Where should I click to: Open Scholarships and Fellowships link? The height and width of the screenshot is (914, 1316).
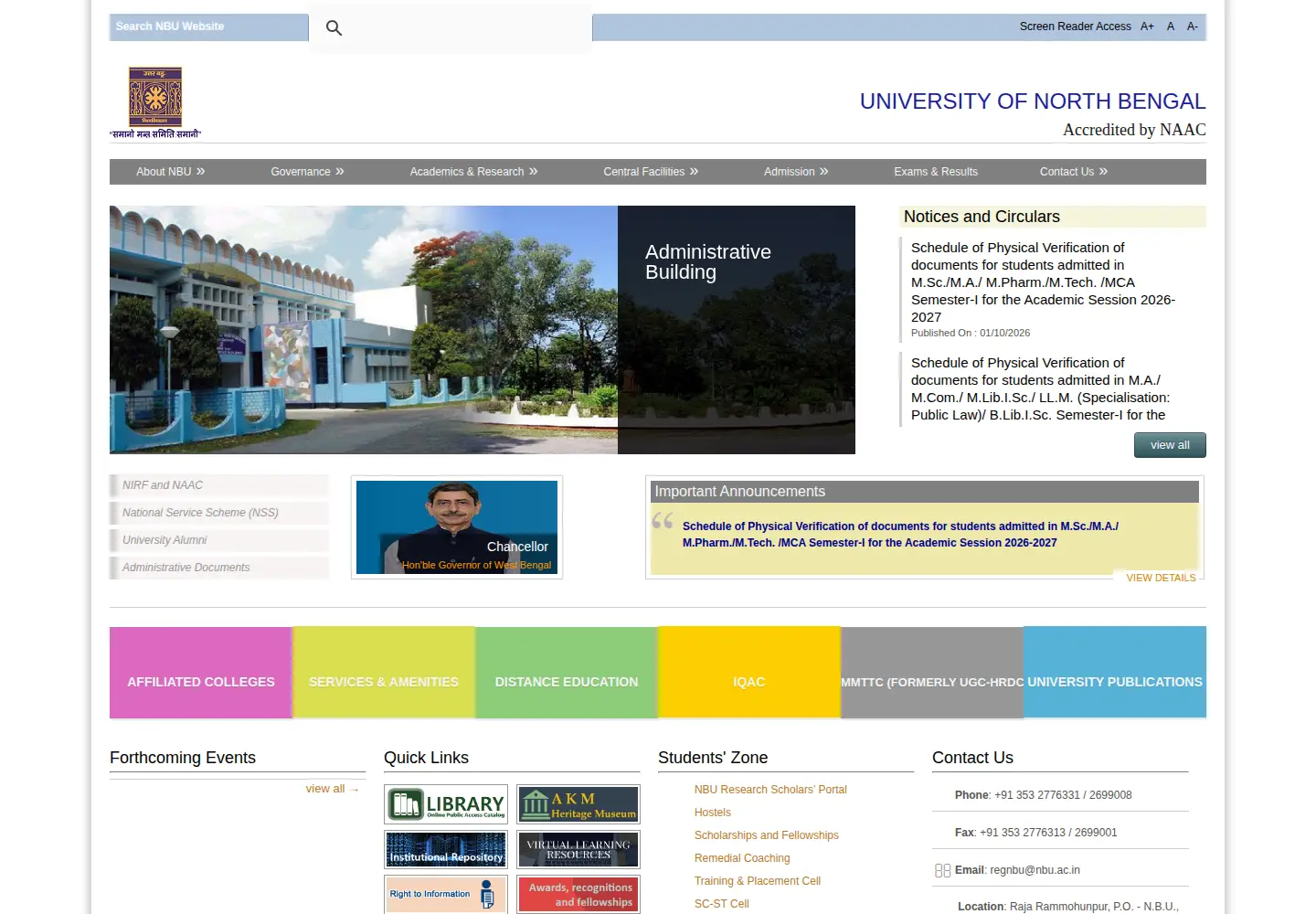(766, 835)
